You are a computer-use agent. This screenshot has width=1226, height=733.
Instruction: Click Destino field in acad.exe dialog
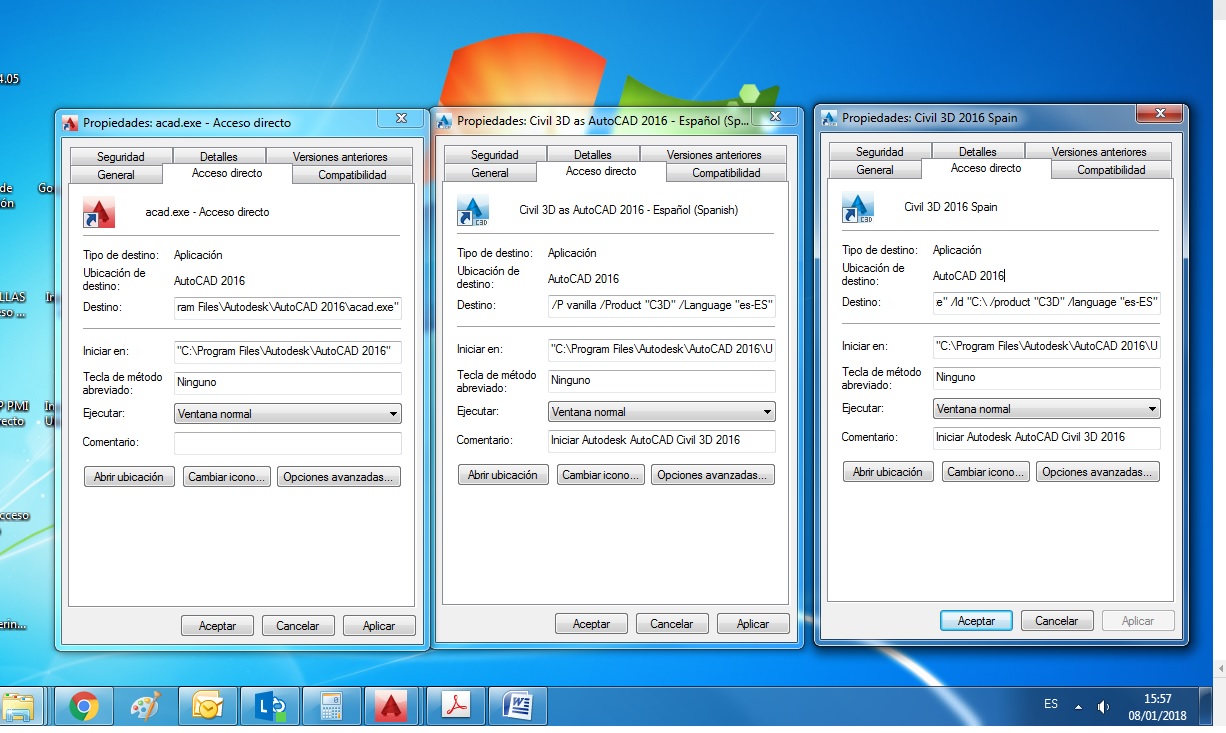pos(288,307)
